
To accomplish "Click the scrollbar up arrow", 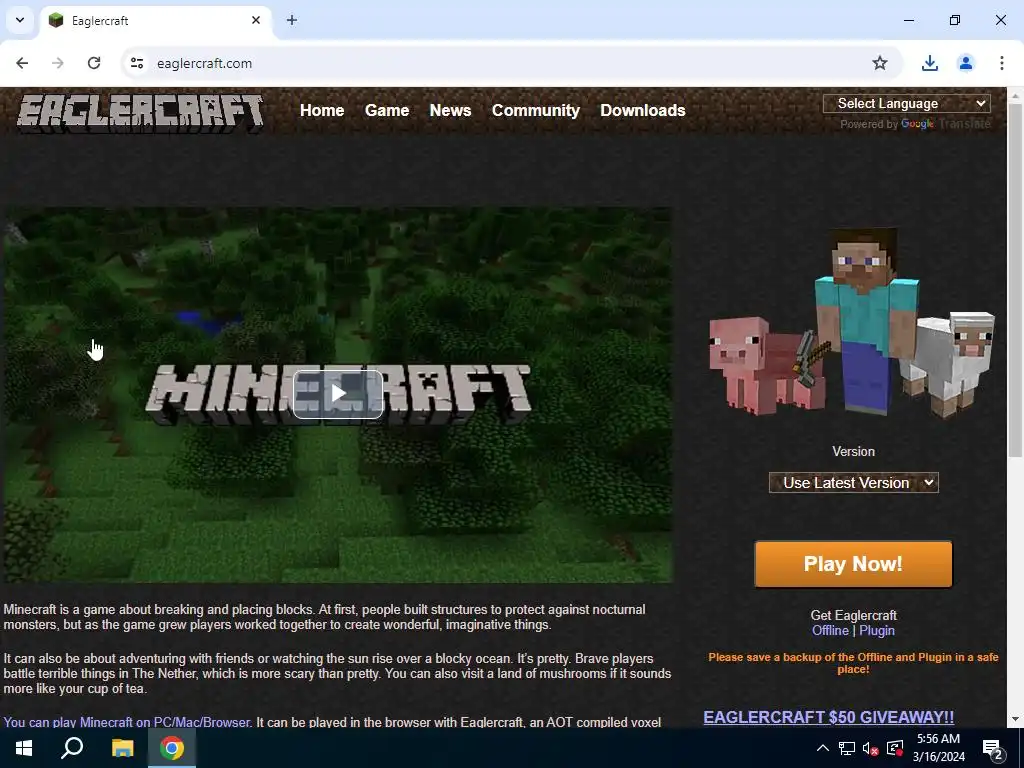I will (x=1015, y=96).
